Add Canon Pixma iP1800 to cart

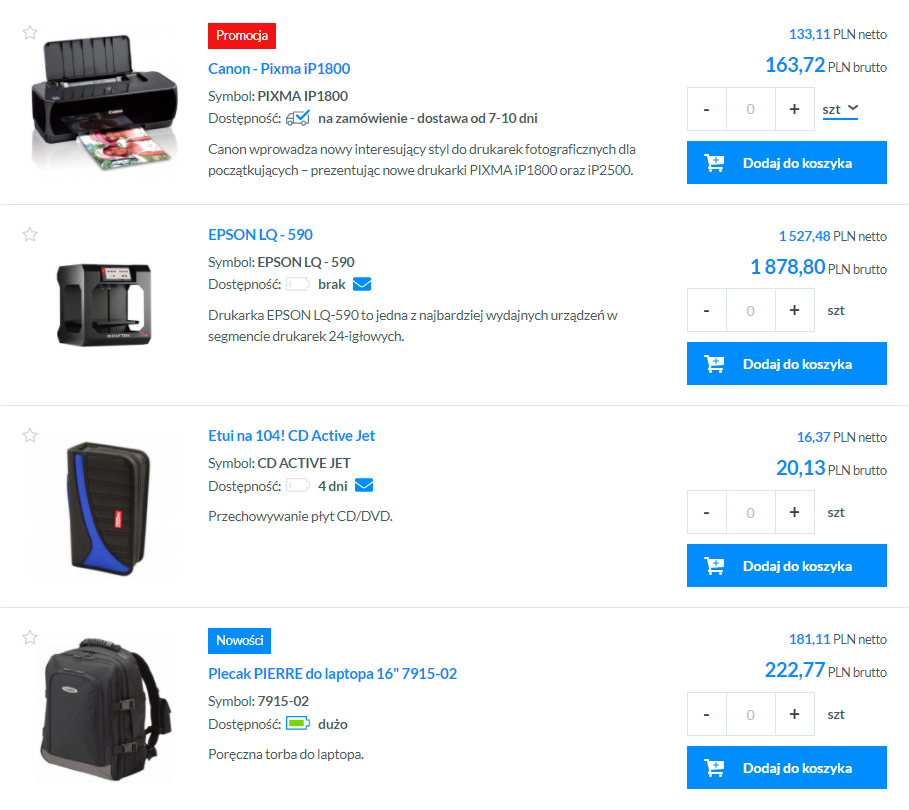pyautogui.click(x=787, y=163)
